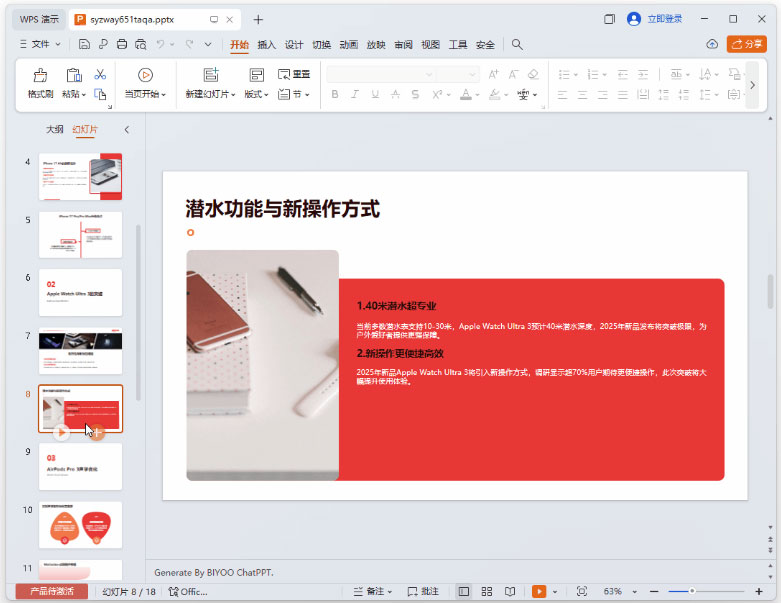Click the product activation red button

(x=52, y=592)
